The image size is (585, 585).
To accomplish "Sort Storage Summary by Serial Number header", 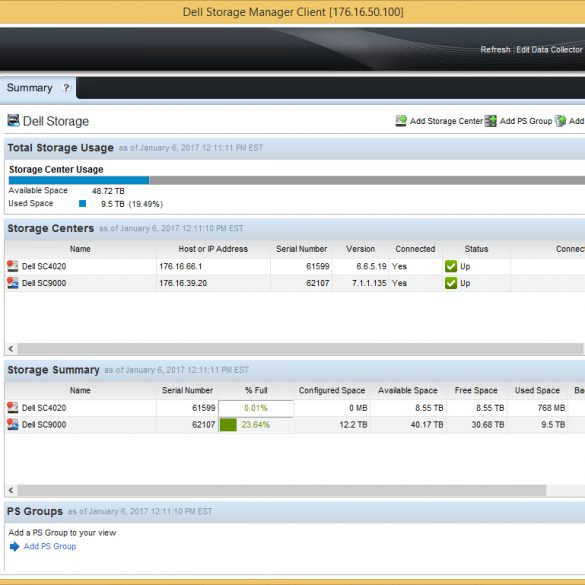I will (187, 390).
